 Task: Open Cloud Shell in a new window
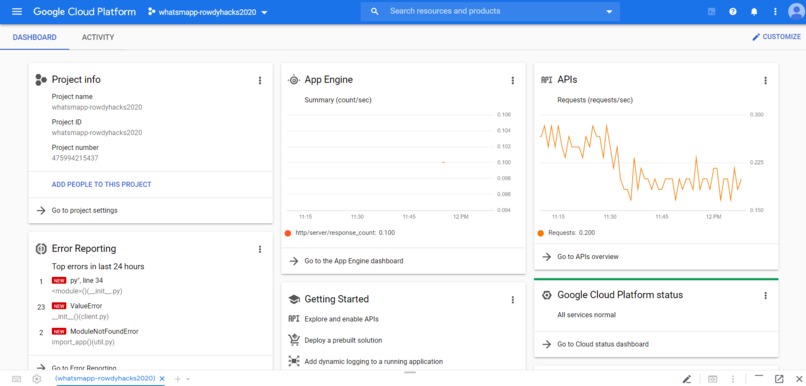click(x=779, y=379)
